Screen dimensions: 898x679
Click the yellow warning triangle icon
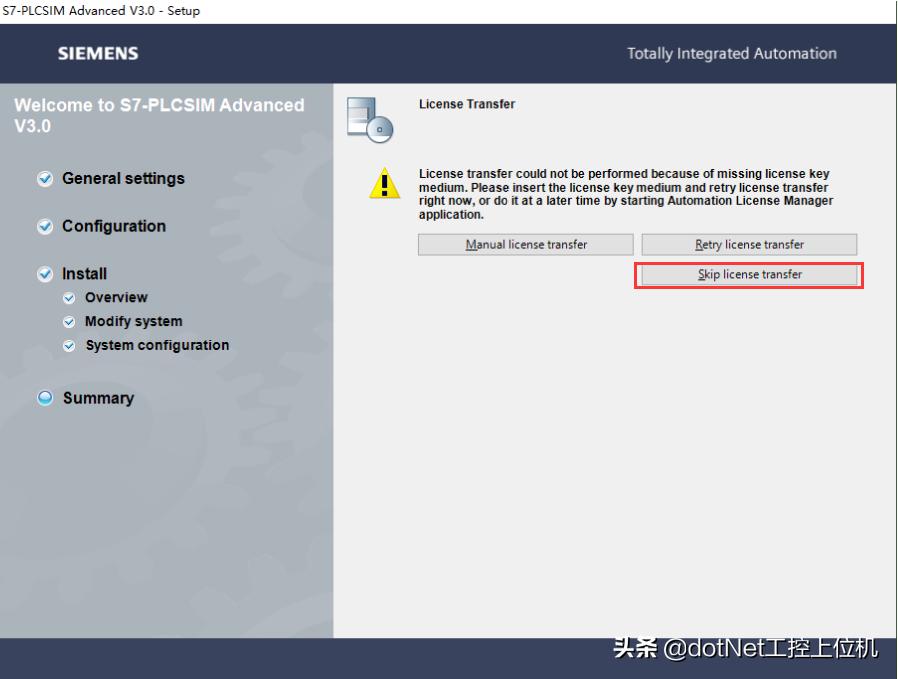384,183
